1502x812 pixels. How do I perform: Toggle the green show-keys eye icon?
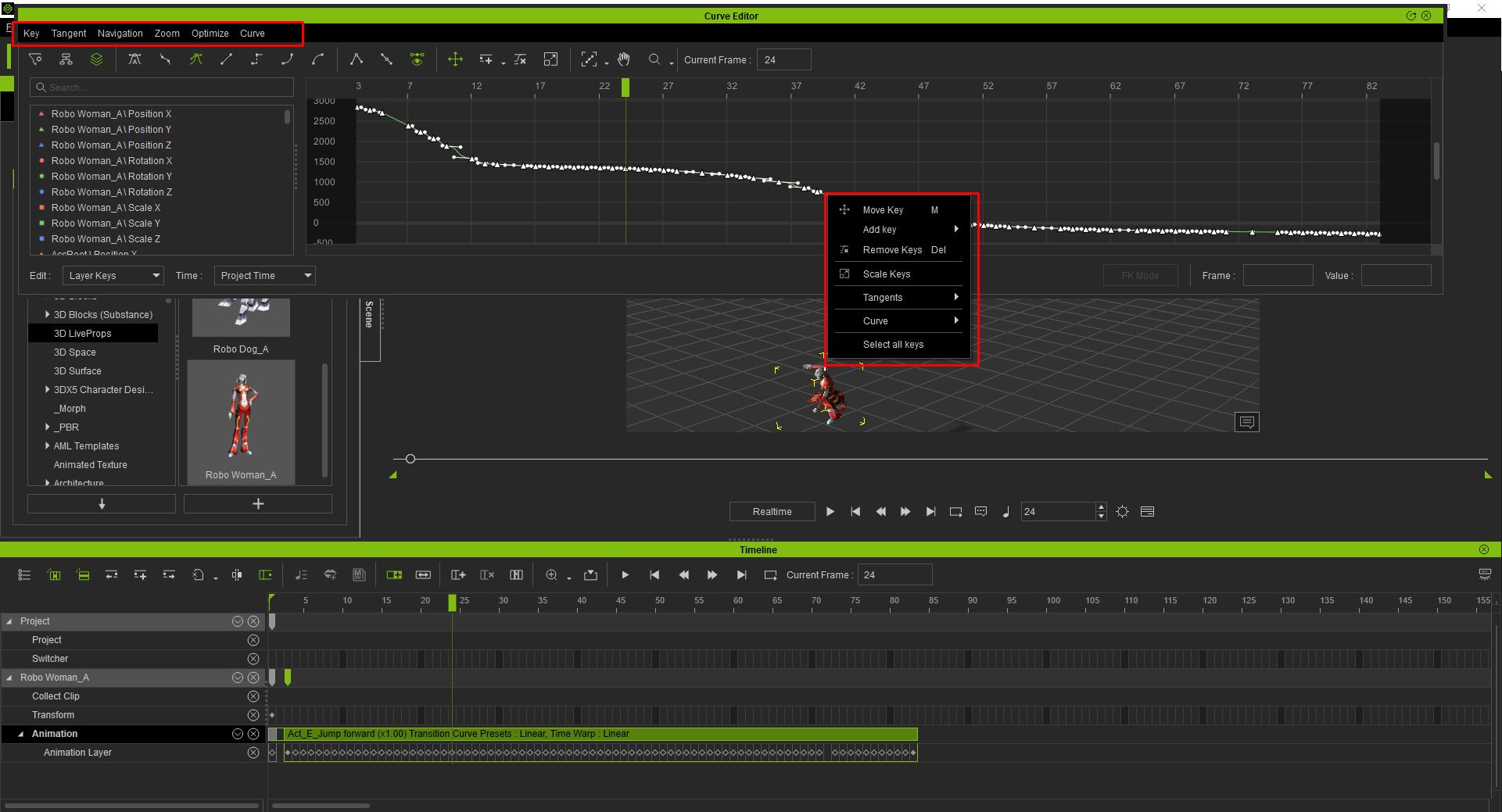coord(417,59)
